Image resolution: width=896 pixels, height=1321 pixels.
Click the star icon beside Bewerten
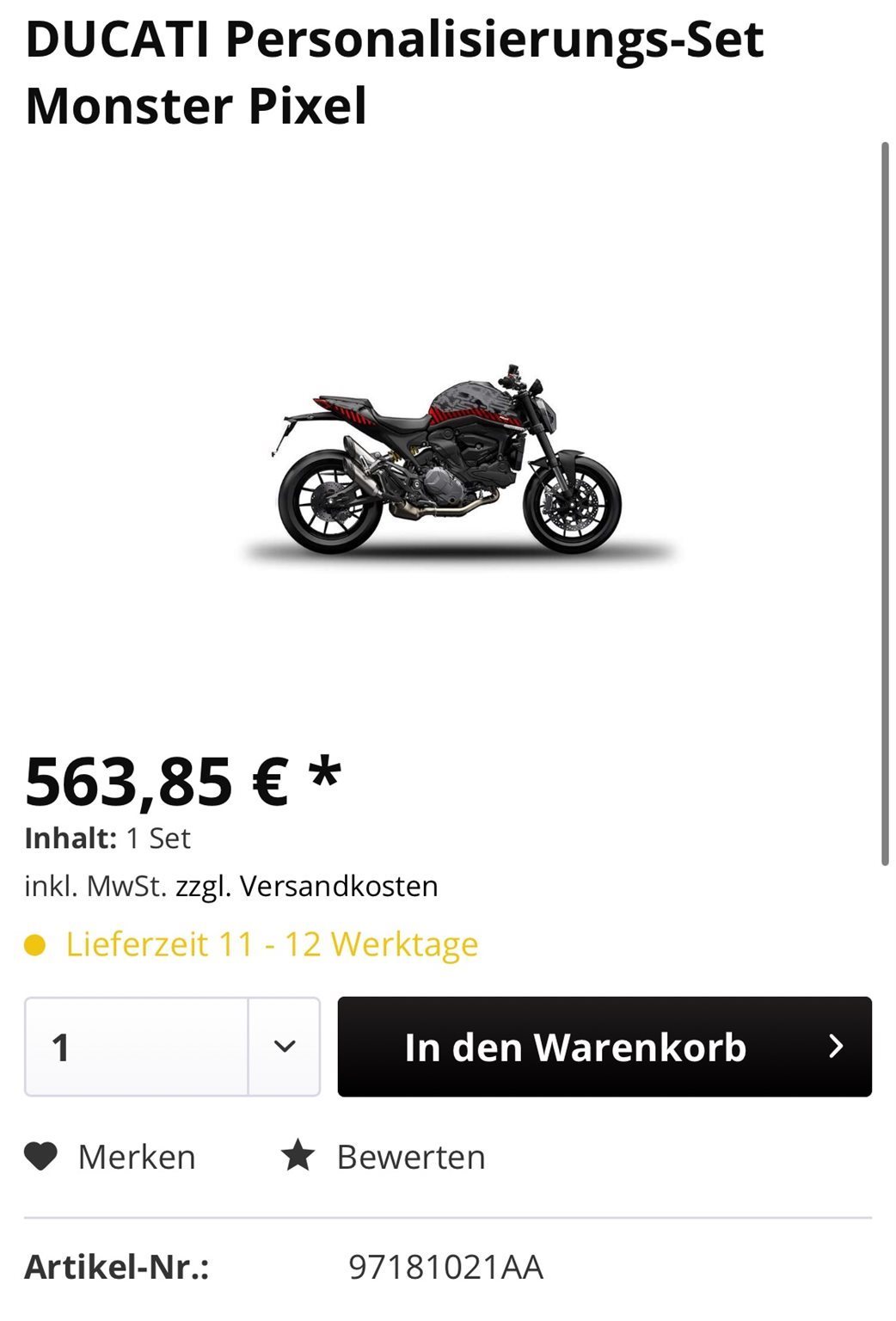(298, 1156)
